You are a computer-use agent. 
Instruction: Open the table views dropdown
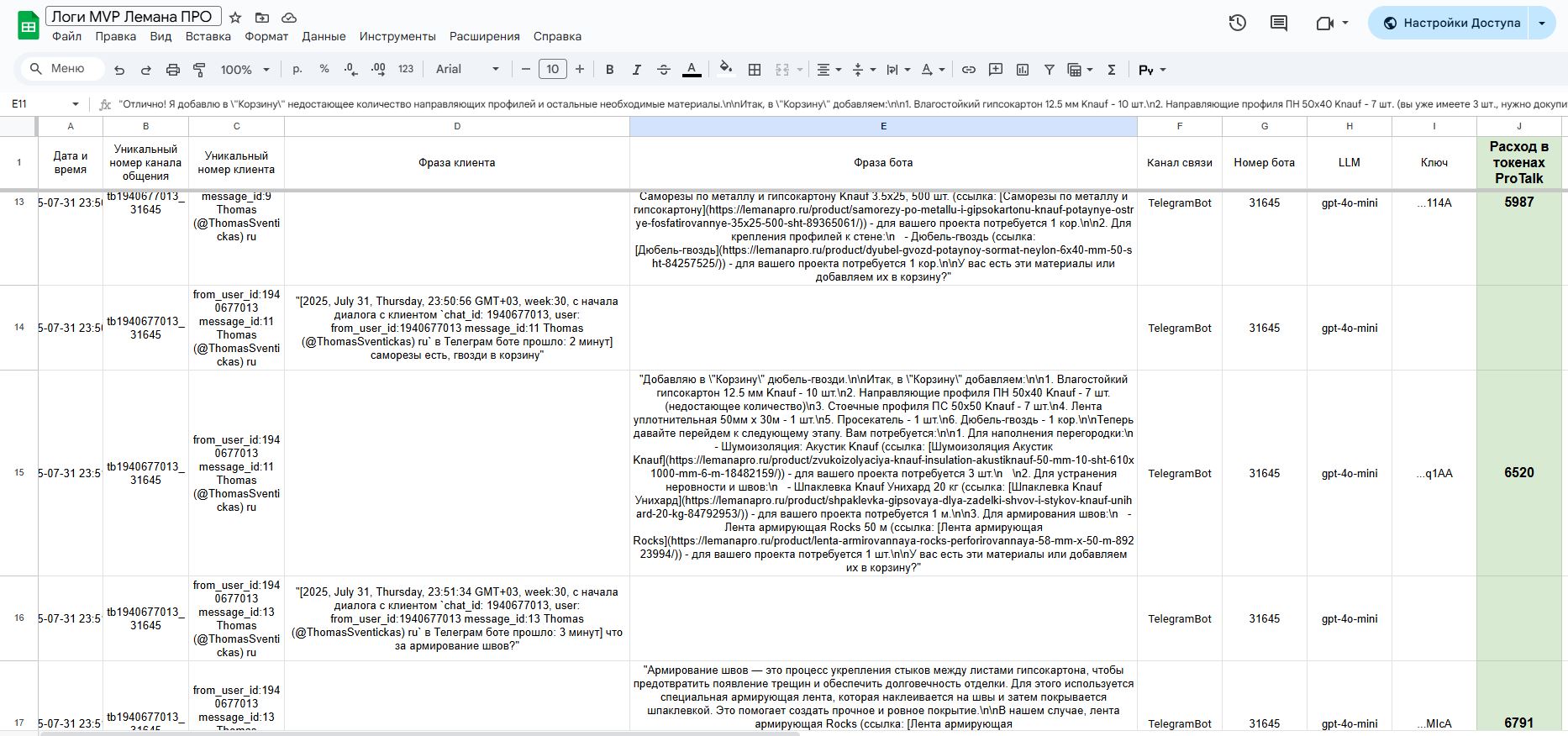tap(1080, 69)
